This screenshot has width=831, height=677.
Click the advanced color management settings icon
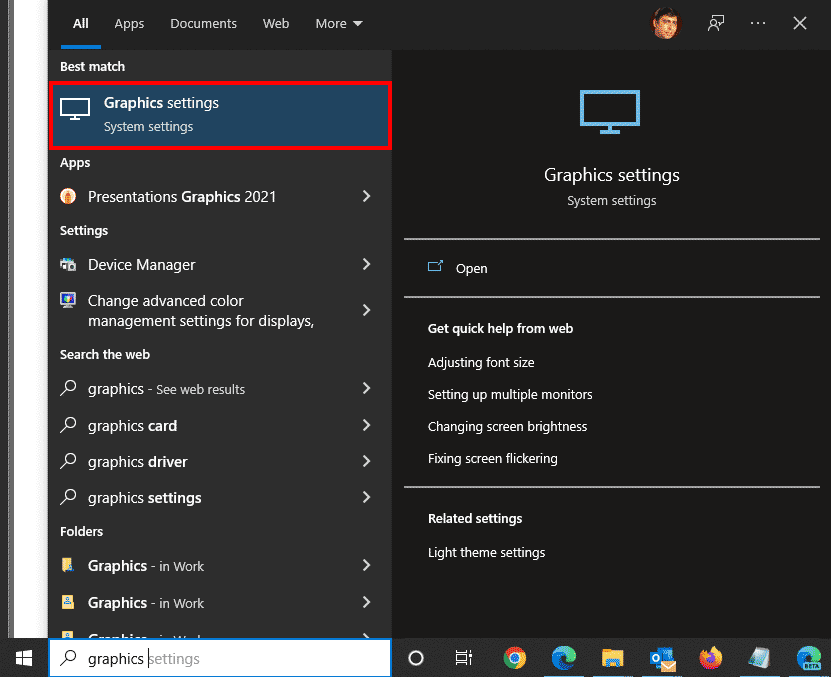click(67, 300)
